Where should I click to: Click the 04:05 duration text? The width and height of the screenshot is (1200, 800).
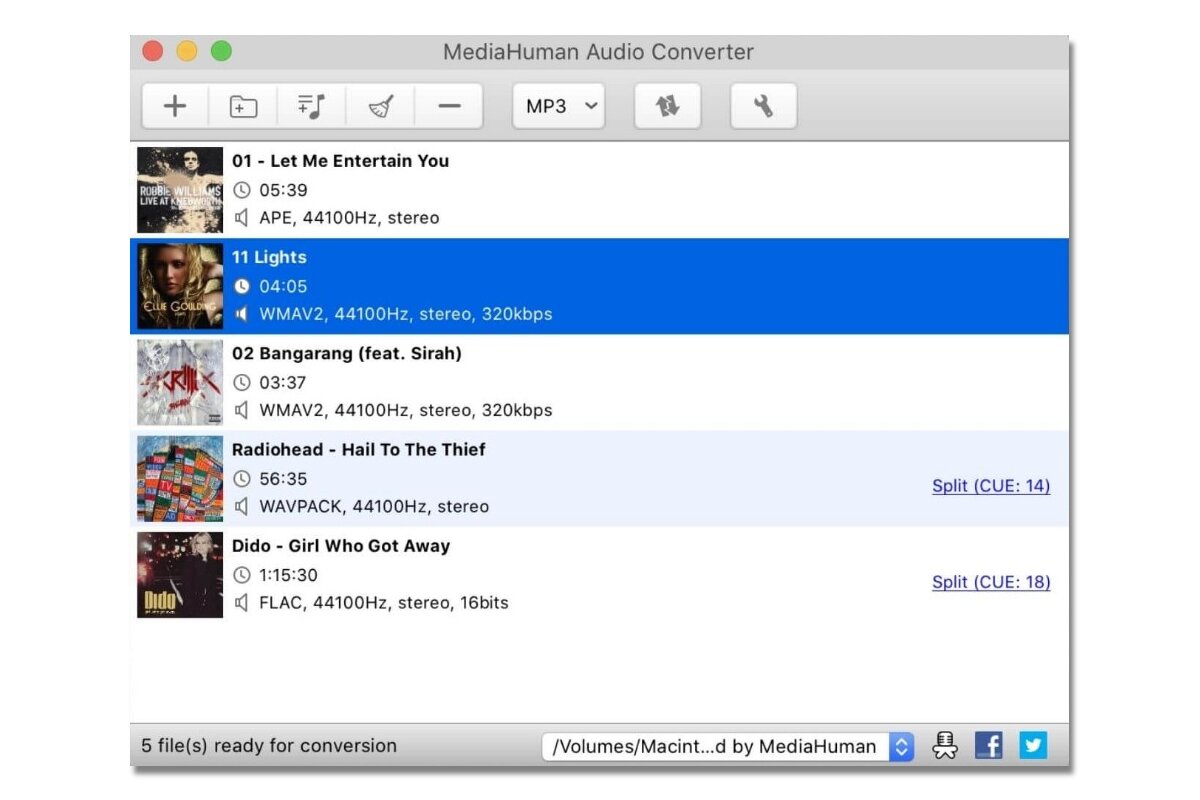click(284, 286)
